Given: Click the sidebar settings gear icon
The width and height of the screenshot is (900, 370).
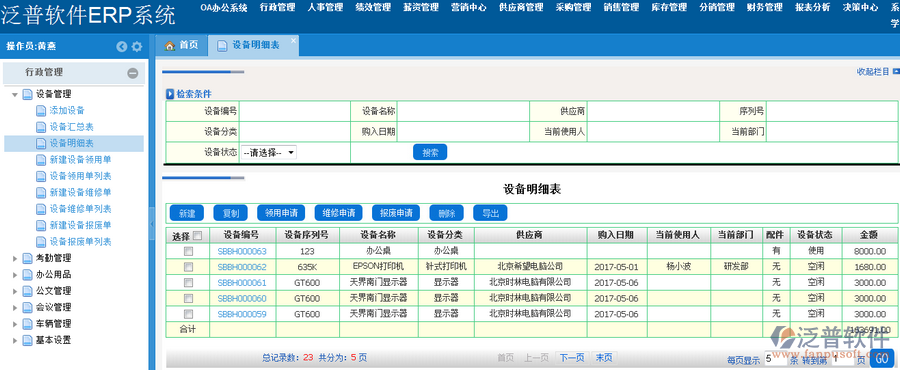Looking at the screenshot, I should [x=137, y=47].
